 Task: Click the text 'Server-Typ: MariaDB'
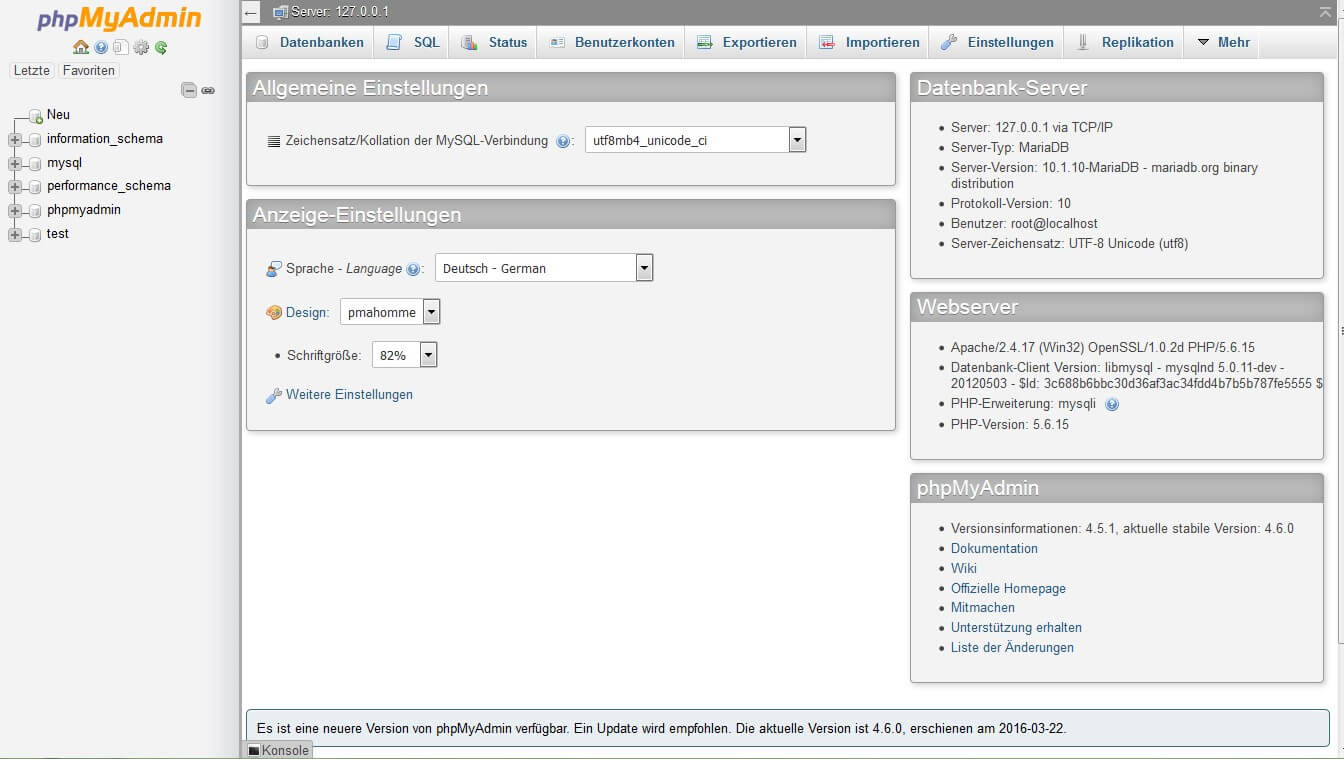pyautogui.click(x=1011, y=148)
